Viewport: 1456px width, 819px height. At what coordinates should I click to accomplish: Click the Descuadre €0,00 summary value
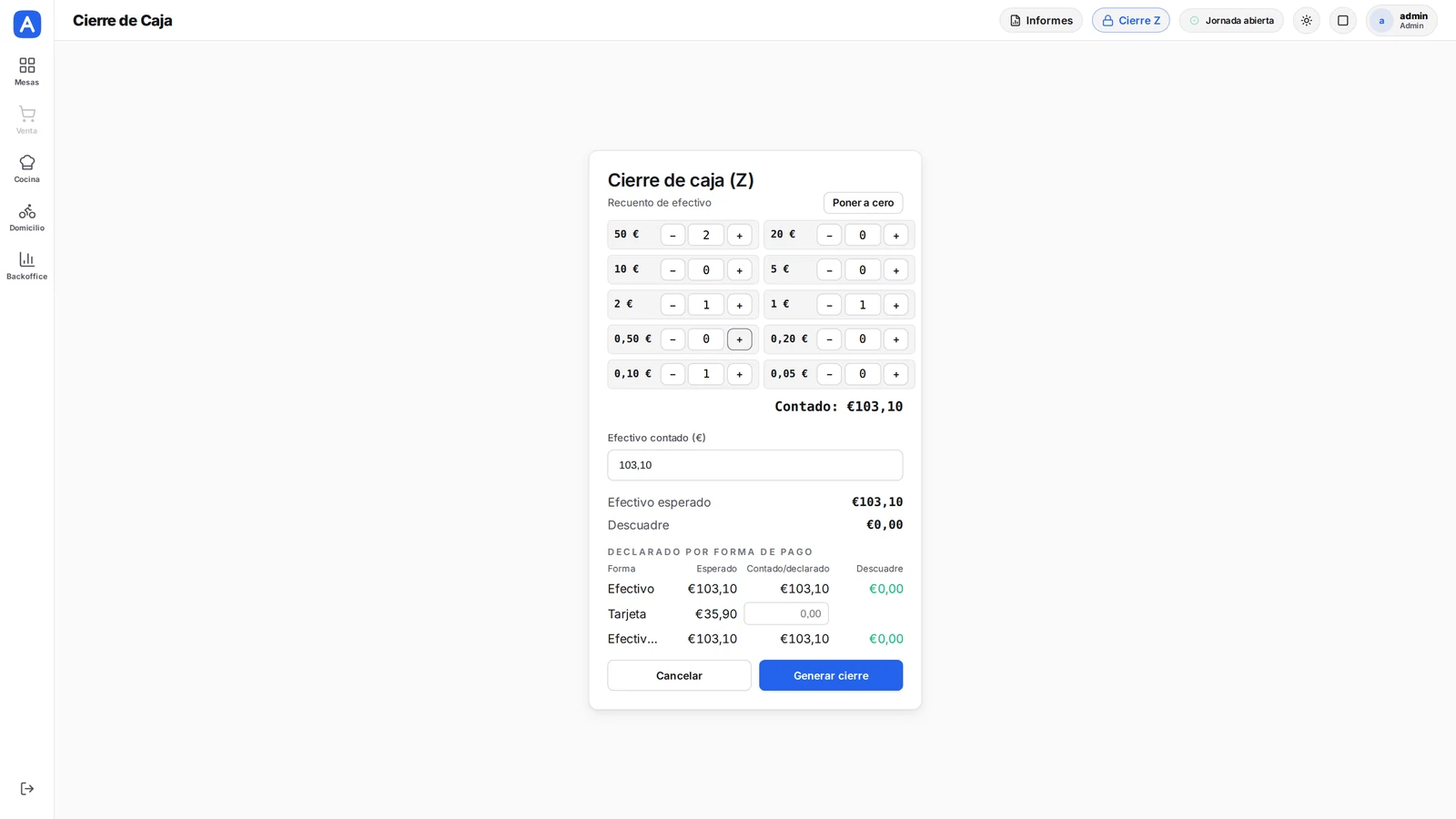[x=885, y=525]
